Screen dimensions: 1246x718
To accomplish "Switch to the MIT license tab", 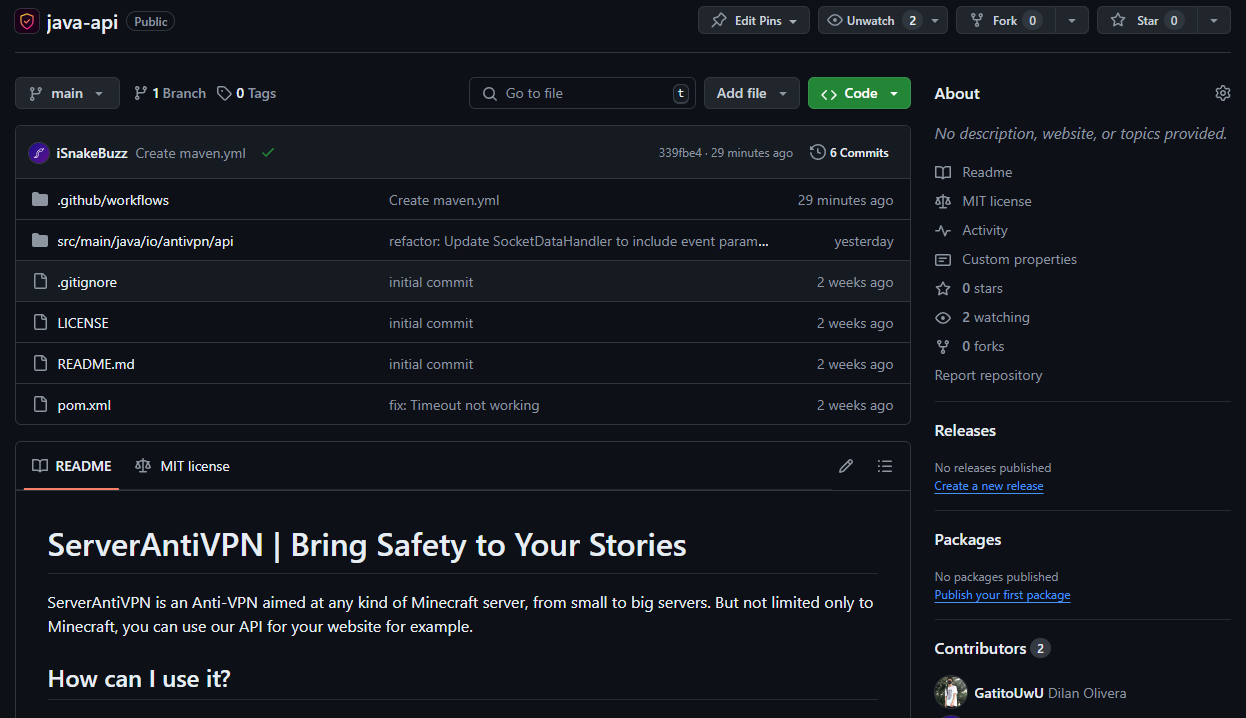I will [x=182, y=465].
